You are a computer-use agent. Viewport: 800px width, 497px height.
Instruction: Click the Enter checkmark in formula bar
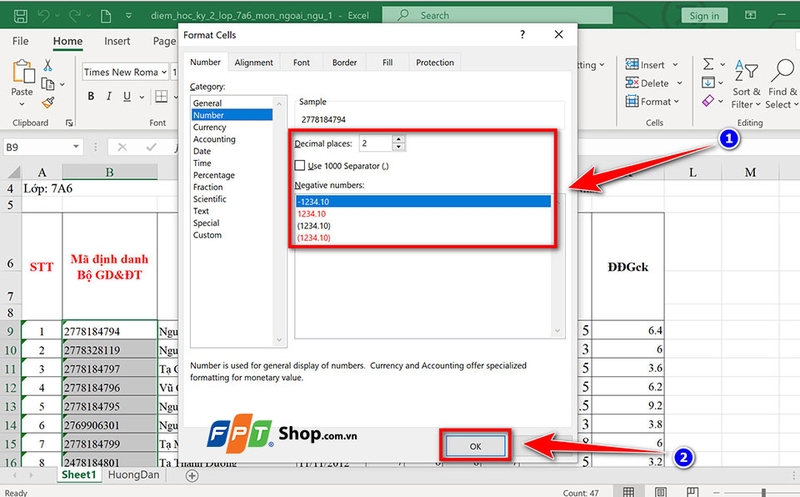151,147
